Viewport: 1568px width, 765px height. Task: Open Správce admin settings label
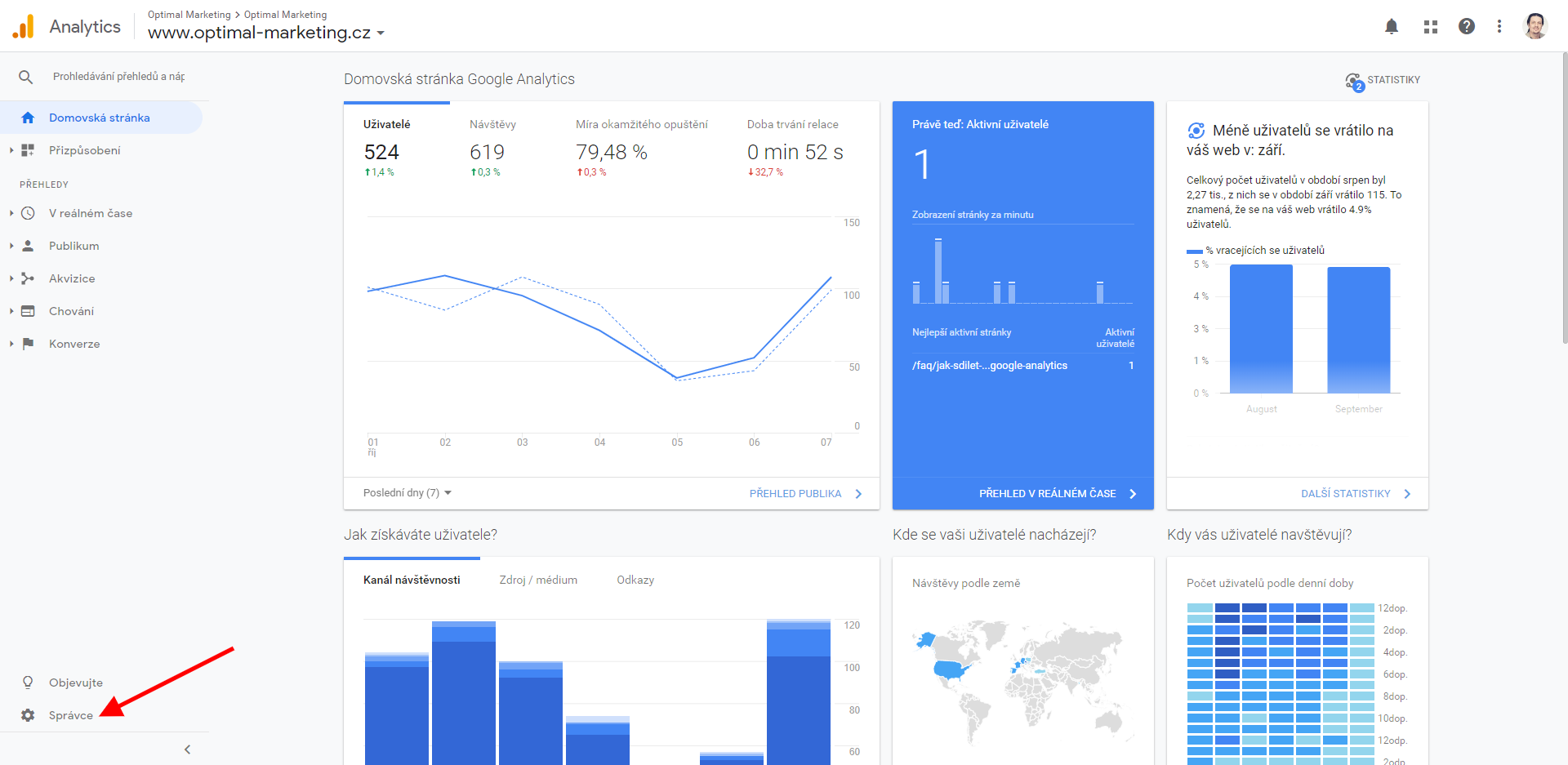pyautogui.click(x=71, y=715)
